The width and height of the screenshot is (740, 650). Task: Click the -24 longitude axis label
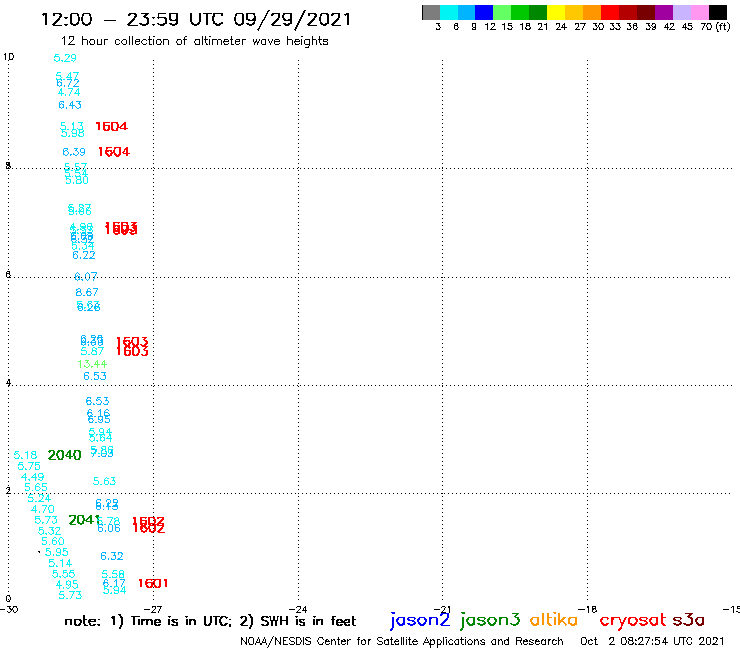click(x=298, y=609)
